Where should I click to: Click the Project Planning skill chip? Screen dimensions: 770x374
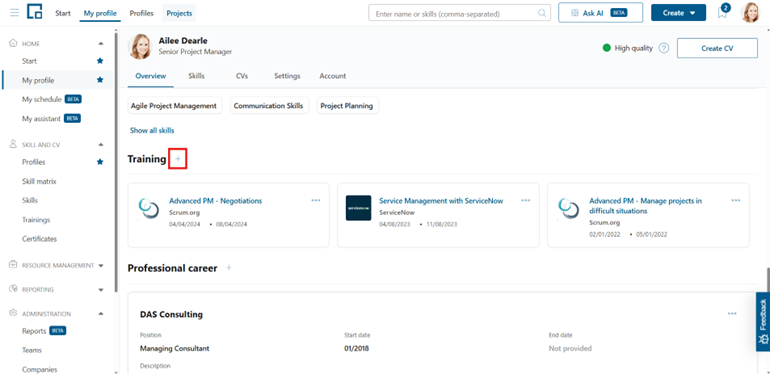click(347, 106)
